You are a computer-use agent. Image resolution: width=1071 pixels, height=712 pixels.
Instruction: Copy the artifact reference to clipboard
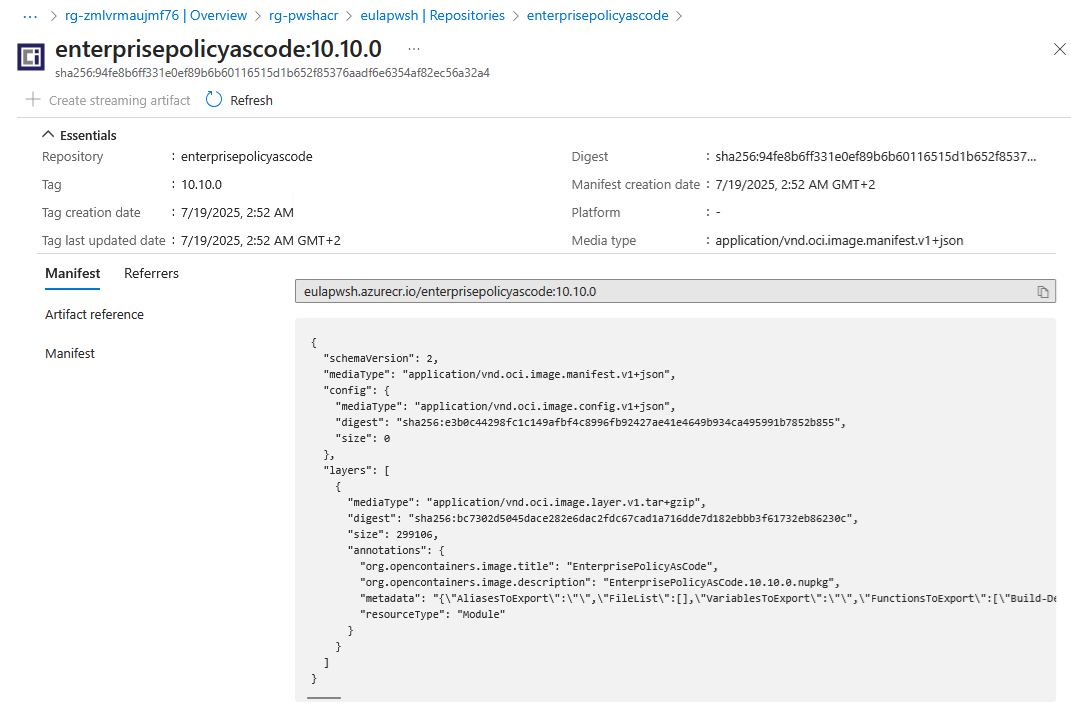coord(1042,292)
